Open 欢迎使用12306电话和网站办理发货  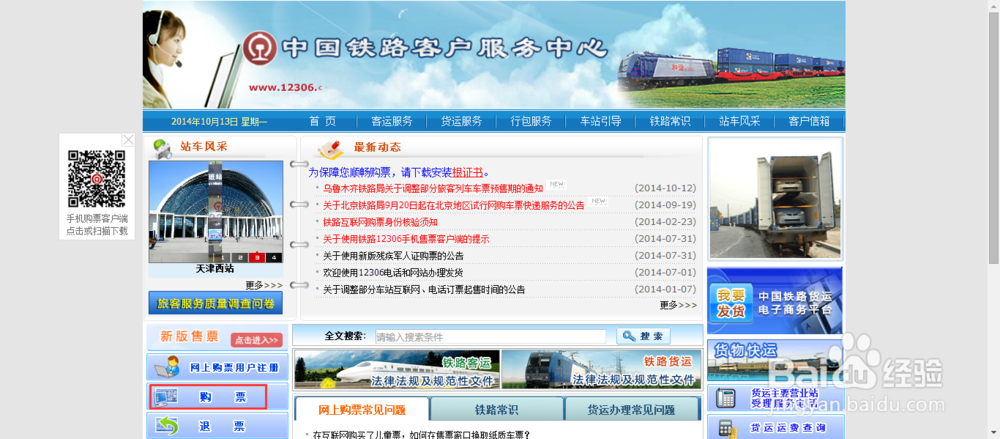tap(393, 272)
